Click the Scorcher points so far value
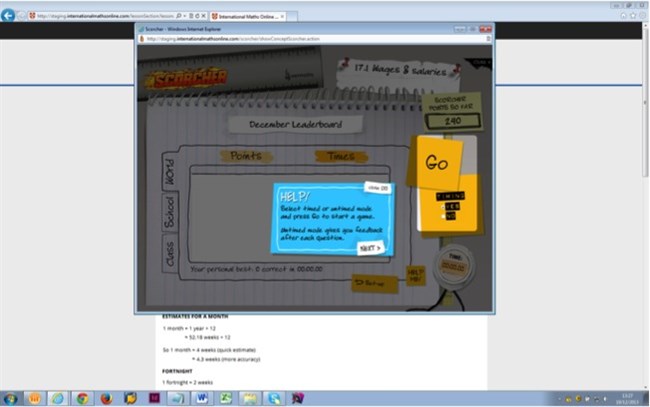The width and height of the screenshot is (650, 407). 453,121
